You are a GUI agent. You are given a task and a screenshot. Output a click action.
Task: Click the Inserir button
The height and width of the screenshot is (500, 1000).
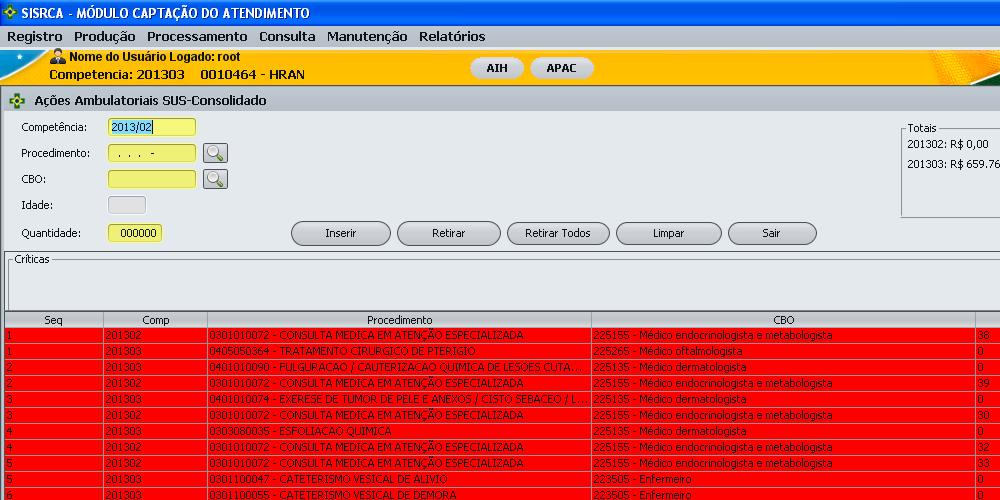(340, 233)
